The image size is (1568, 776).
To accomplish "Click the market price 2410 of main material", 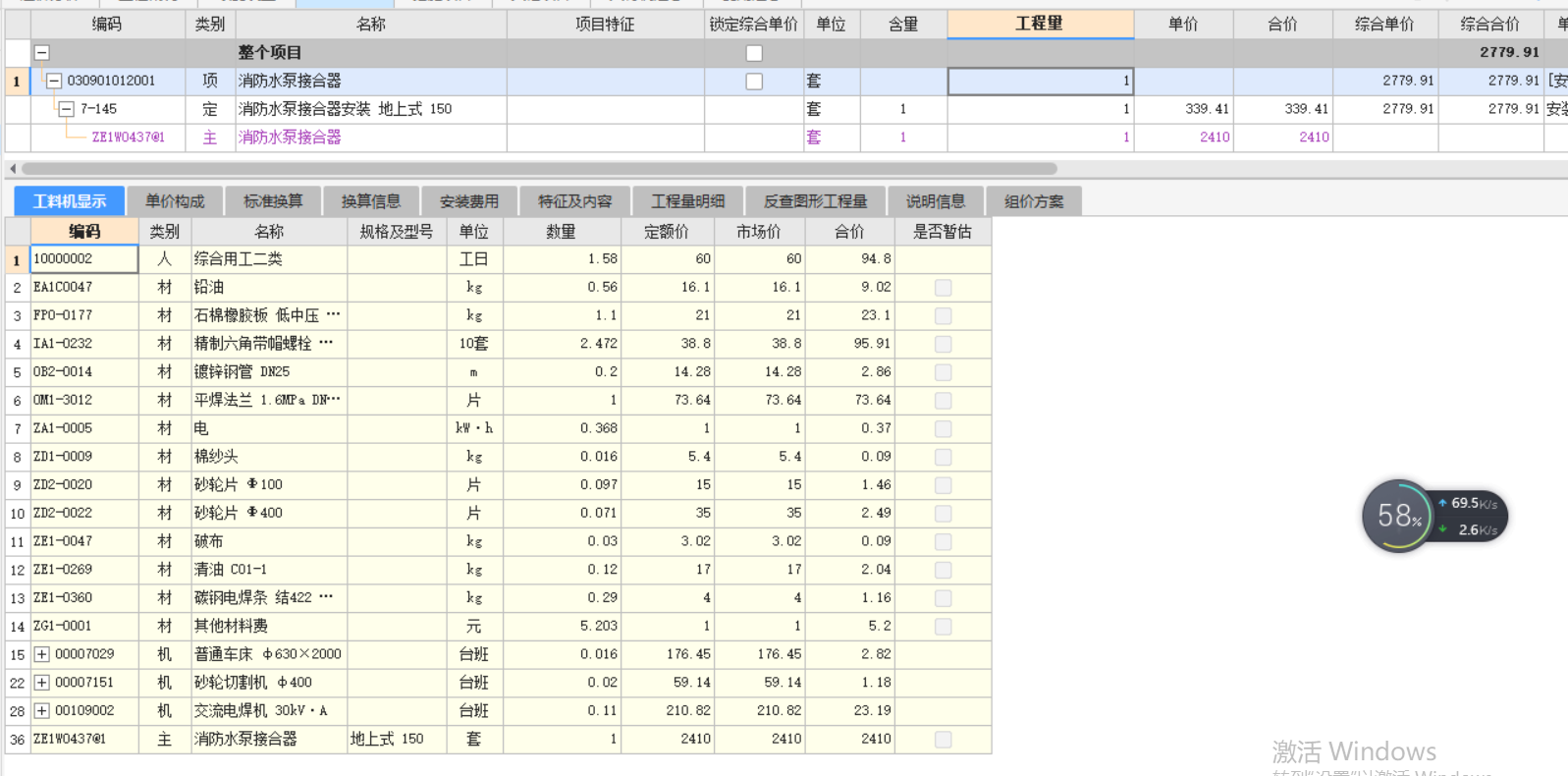I will 760,739.
